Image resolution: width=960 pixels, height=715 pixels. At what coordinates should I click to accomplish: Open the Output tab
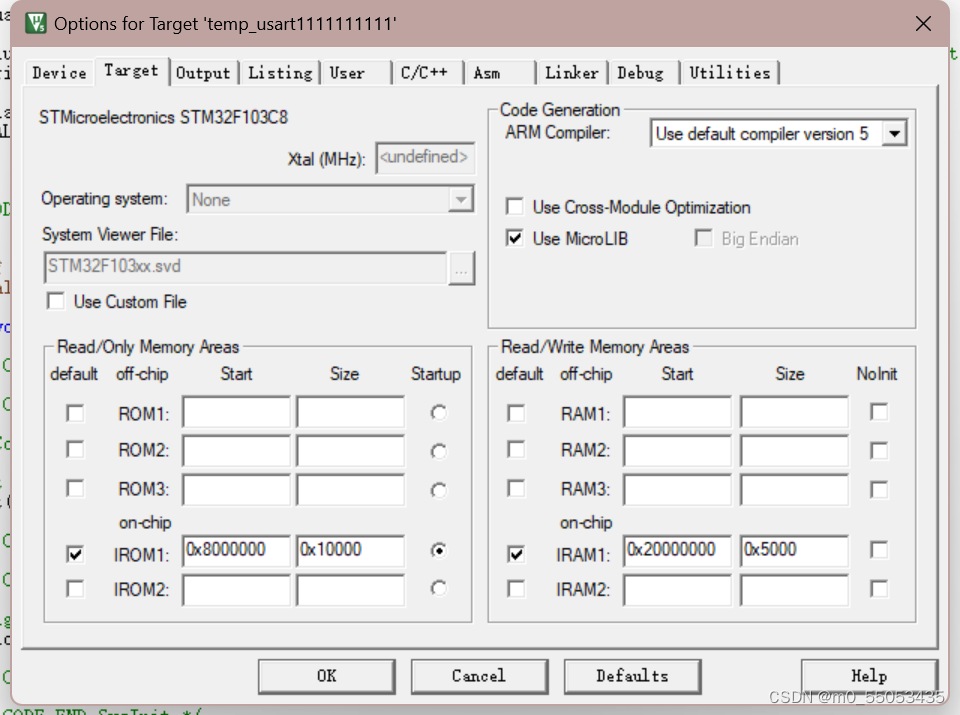(203, 73)
